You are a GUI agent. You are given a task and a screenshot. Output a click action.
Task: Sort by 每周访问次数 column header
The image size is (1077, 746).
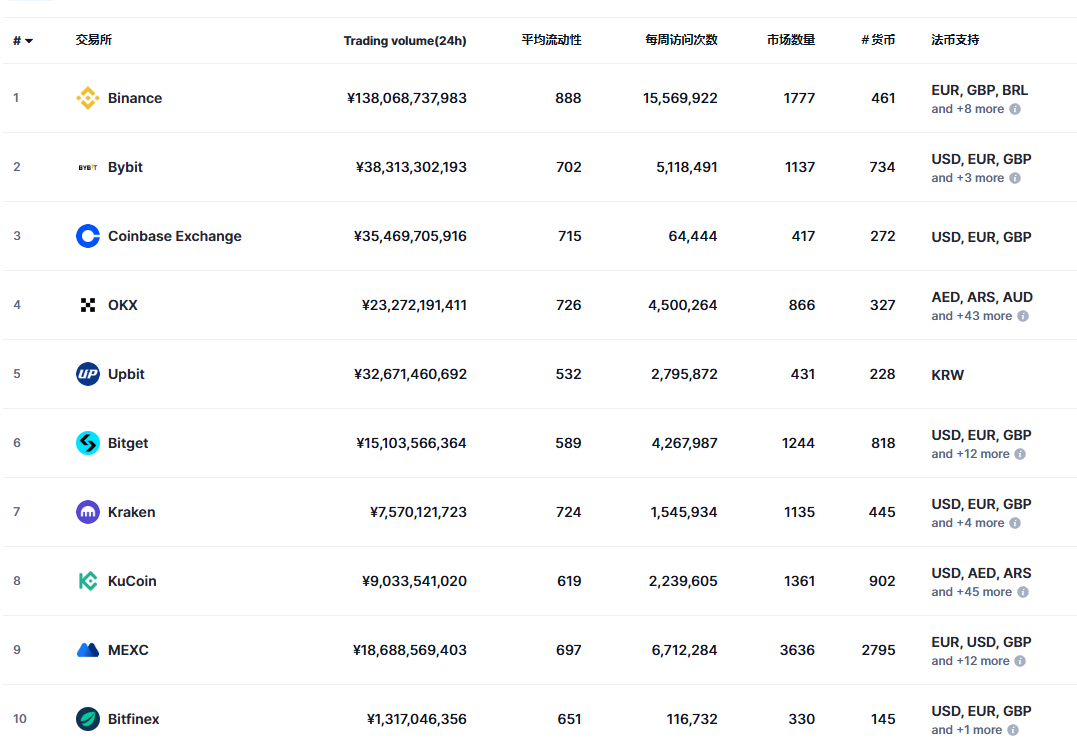click(681, 40)
